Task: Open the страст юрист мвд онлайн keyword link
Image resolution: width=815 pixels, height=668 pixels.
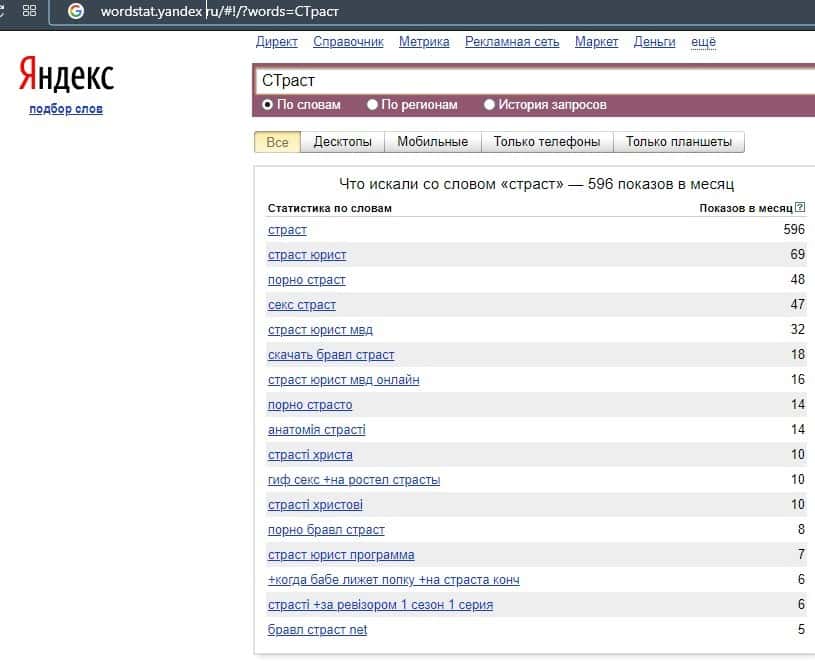Action: tap(343, 380)
